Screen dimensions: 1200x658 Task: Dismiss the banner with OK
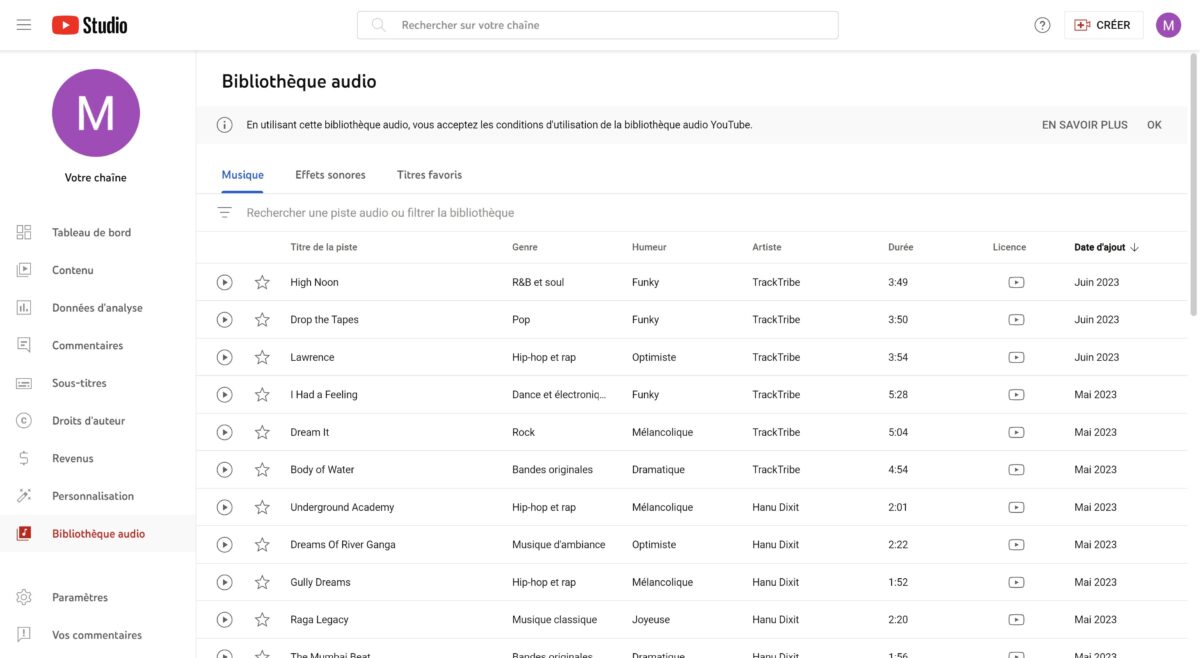pyautogui.click(x=1154, y=125)
